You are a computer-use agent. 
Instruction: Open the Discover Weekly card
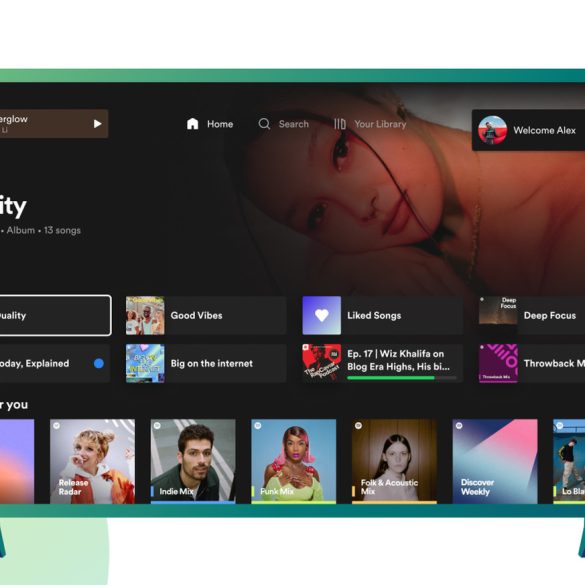click(x=495, y=462)
